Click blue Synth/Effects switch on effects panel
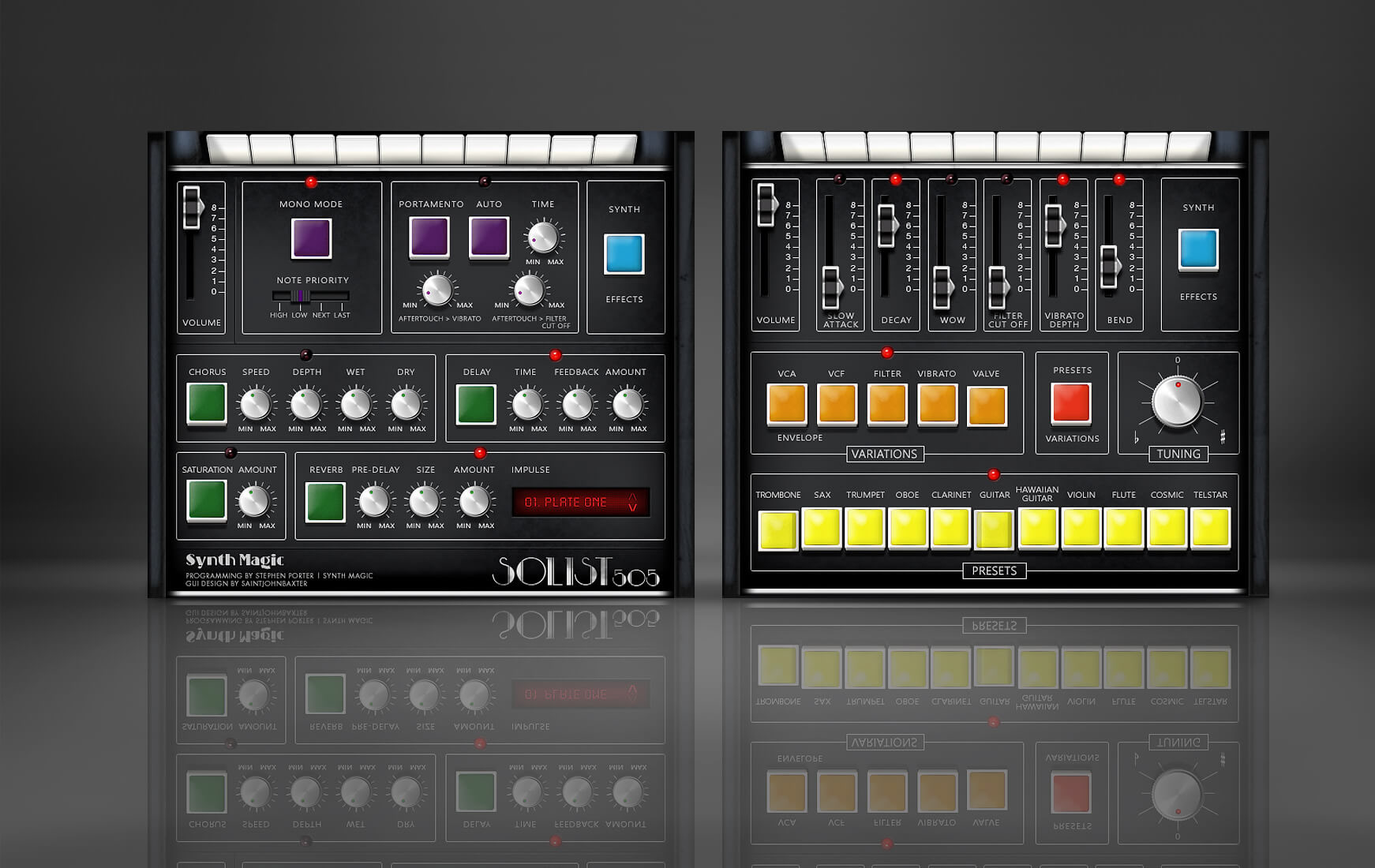The height and width of the screenshot is (868, 1375). (624, 253)
